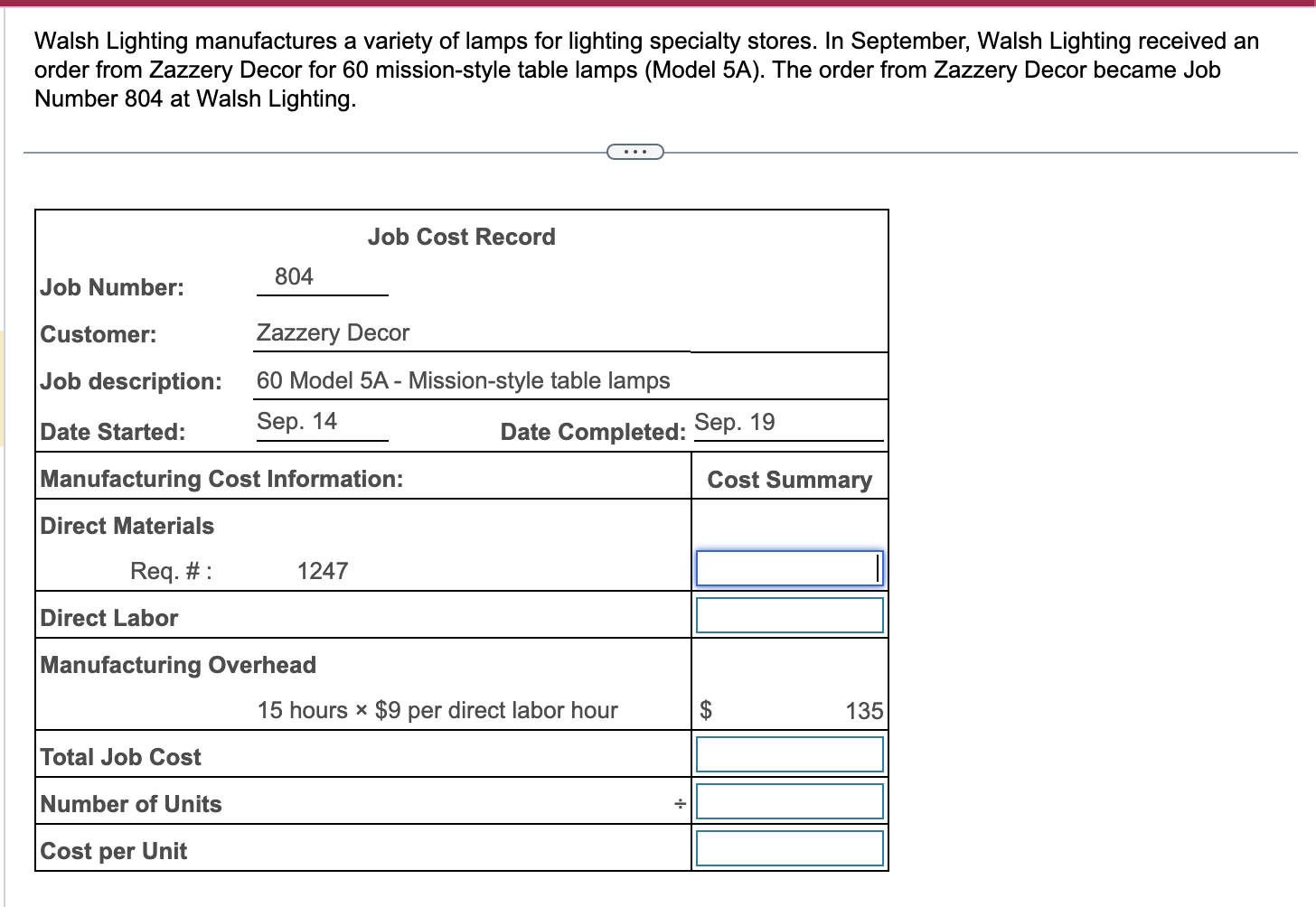Click the Manufacturing Overhead 135 amount cell
This screenshot has width=1316, height=907.
(x=866, y=710)
